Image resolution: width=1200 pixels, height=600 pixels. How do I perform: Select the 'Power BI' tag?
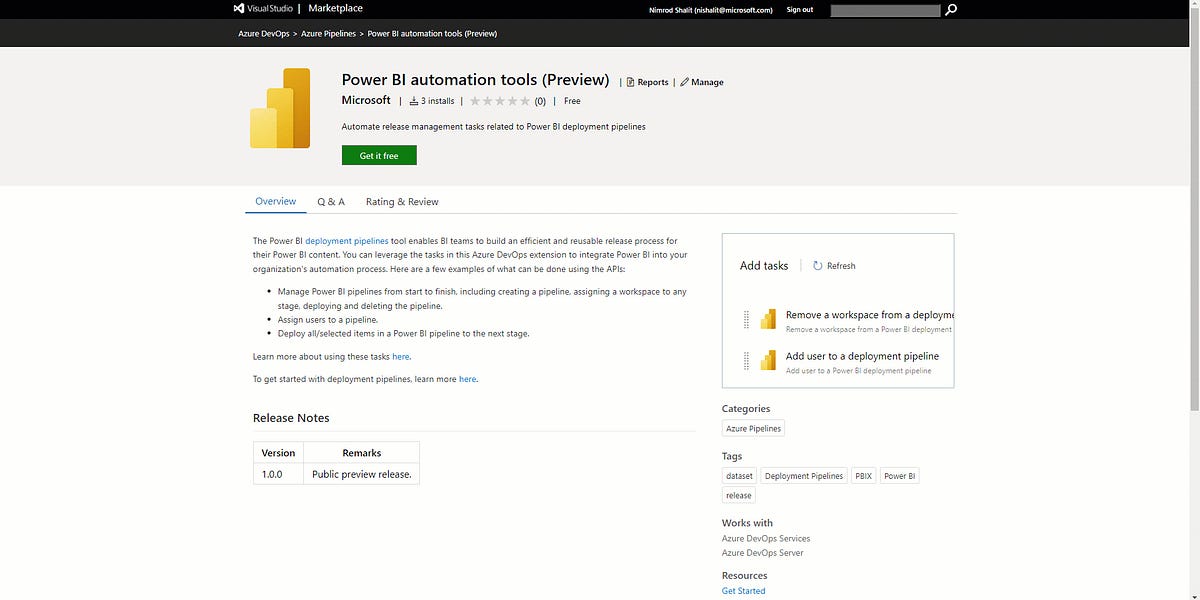click(898, 475)
